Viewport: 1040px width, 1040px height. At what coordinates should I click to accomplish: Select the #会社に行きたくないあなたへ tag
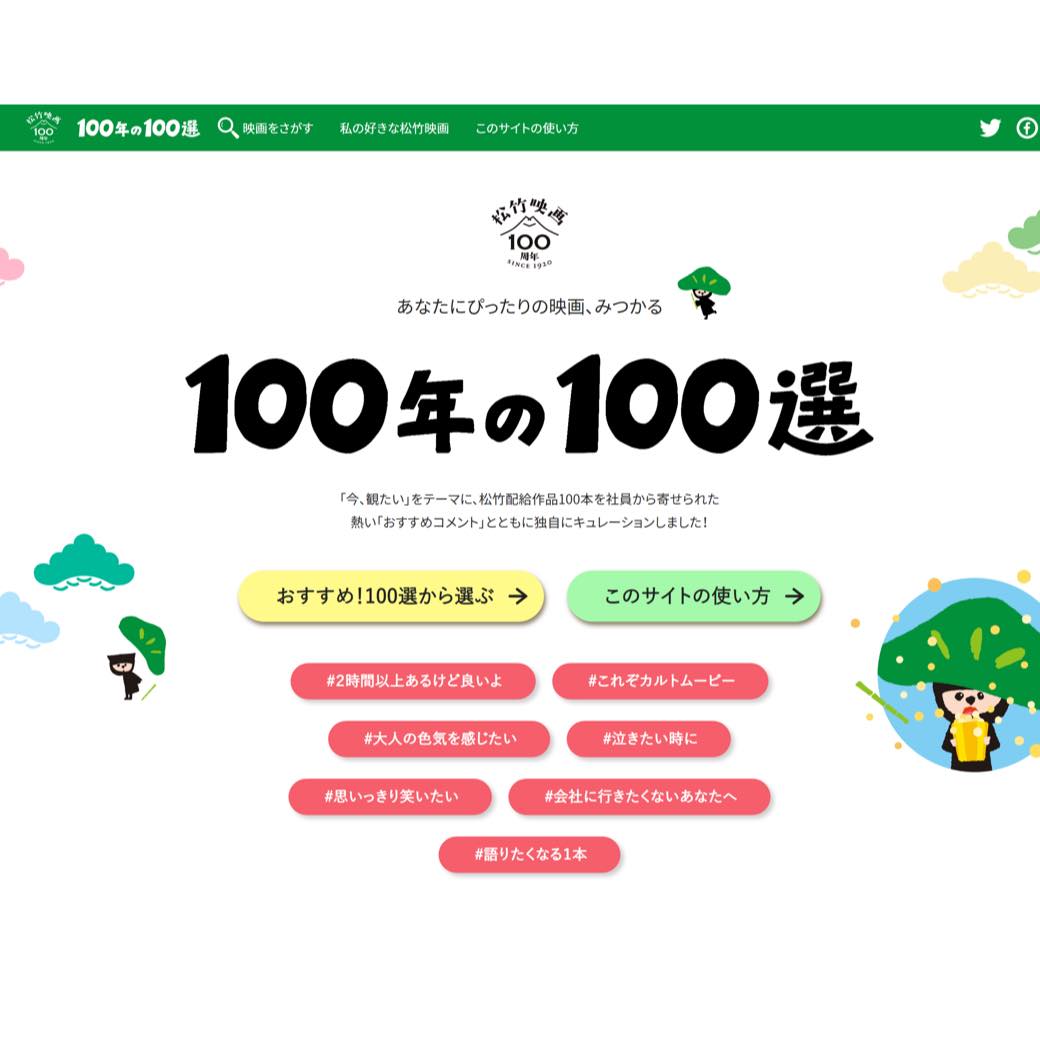[639, 796]
